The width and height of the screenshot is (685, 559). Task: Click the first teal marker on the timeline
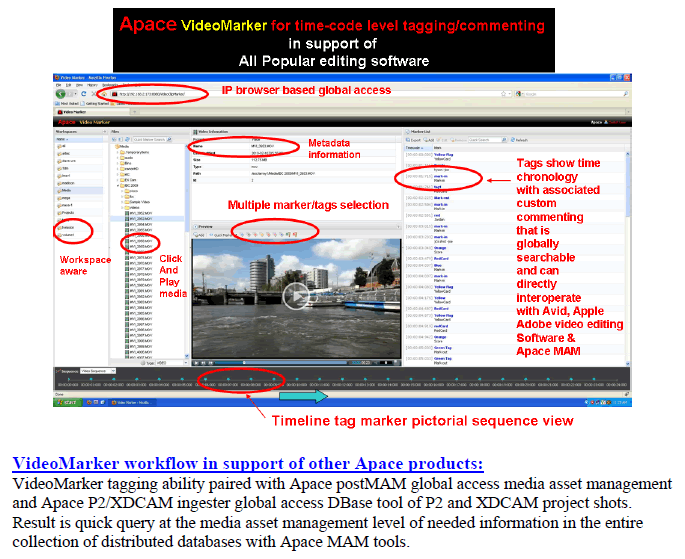coord(68,379)
